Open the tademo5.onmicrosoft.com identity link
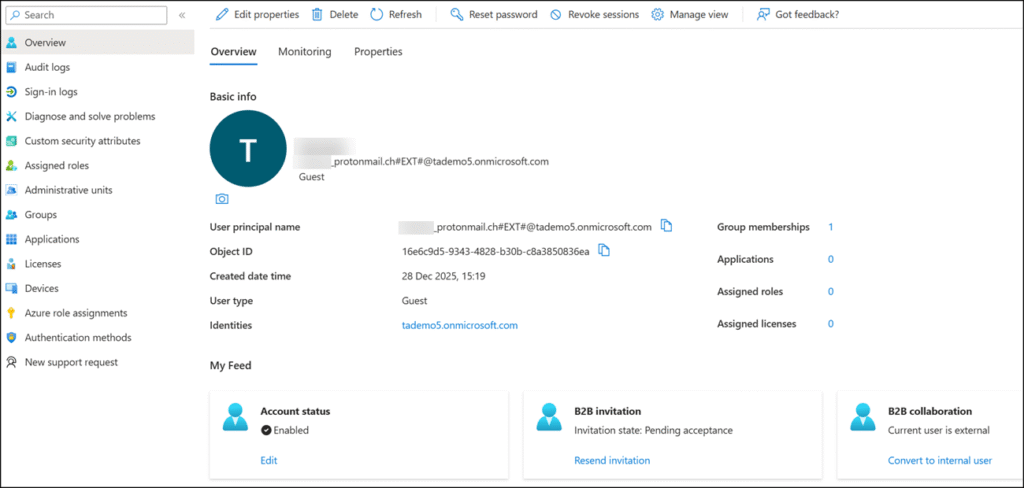 click(x=459, y=325)
